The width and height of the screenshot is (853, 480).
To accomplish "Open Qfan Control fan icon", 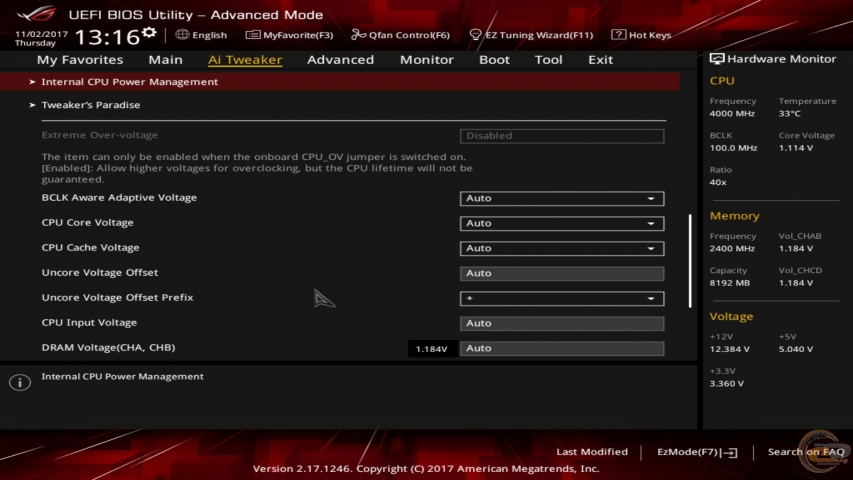I will point(358,35).
